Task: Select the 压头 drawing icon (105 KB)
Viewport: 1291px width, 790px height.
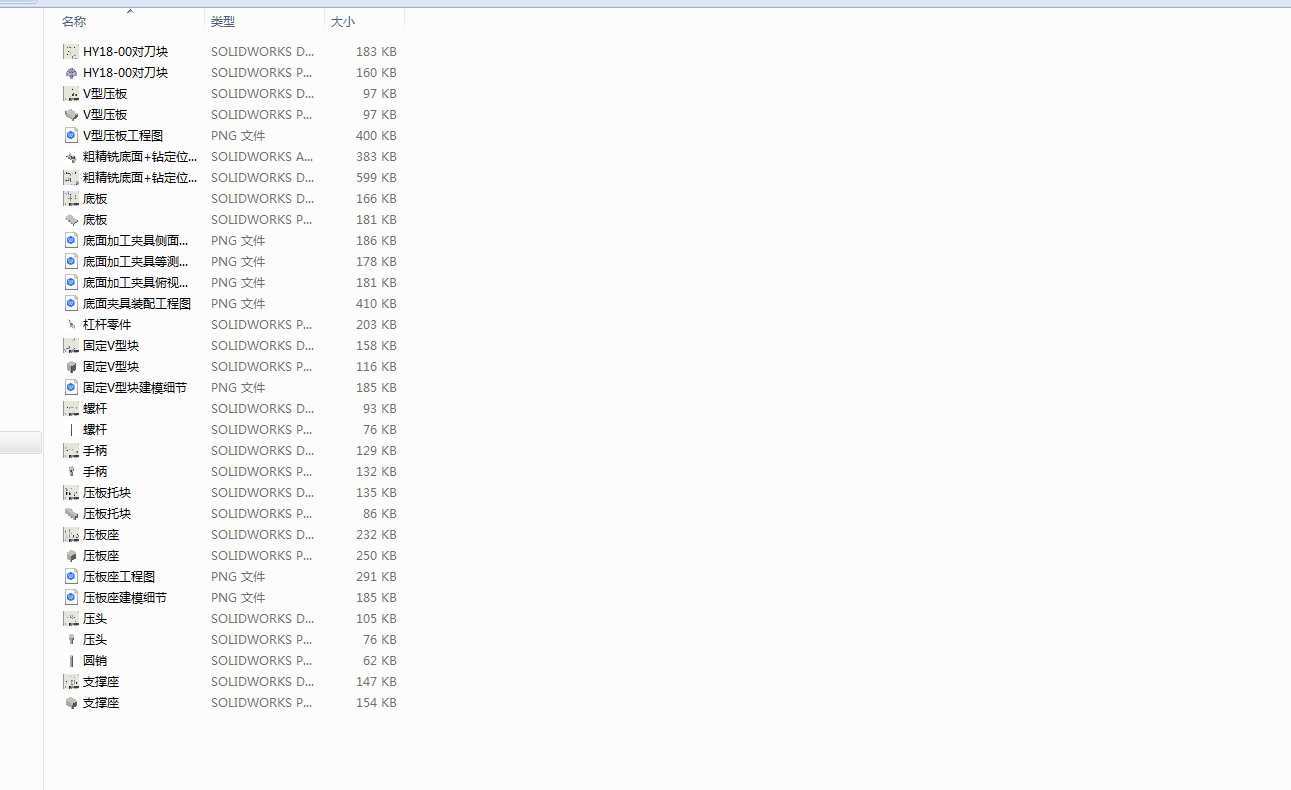Action: (71, 618)
